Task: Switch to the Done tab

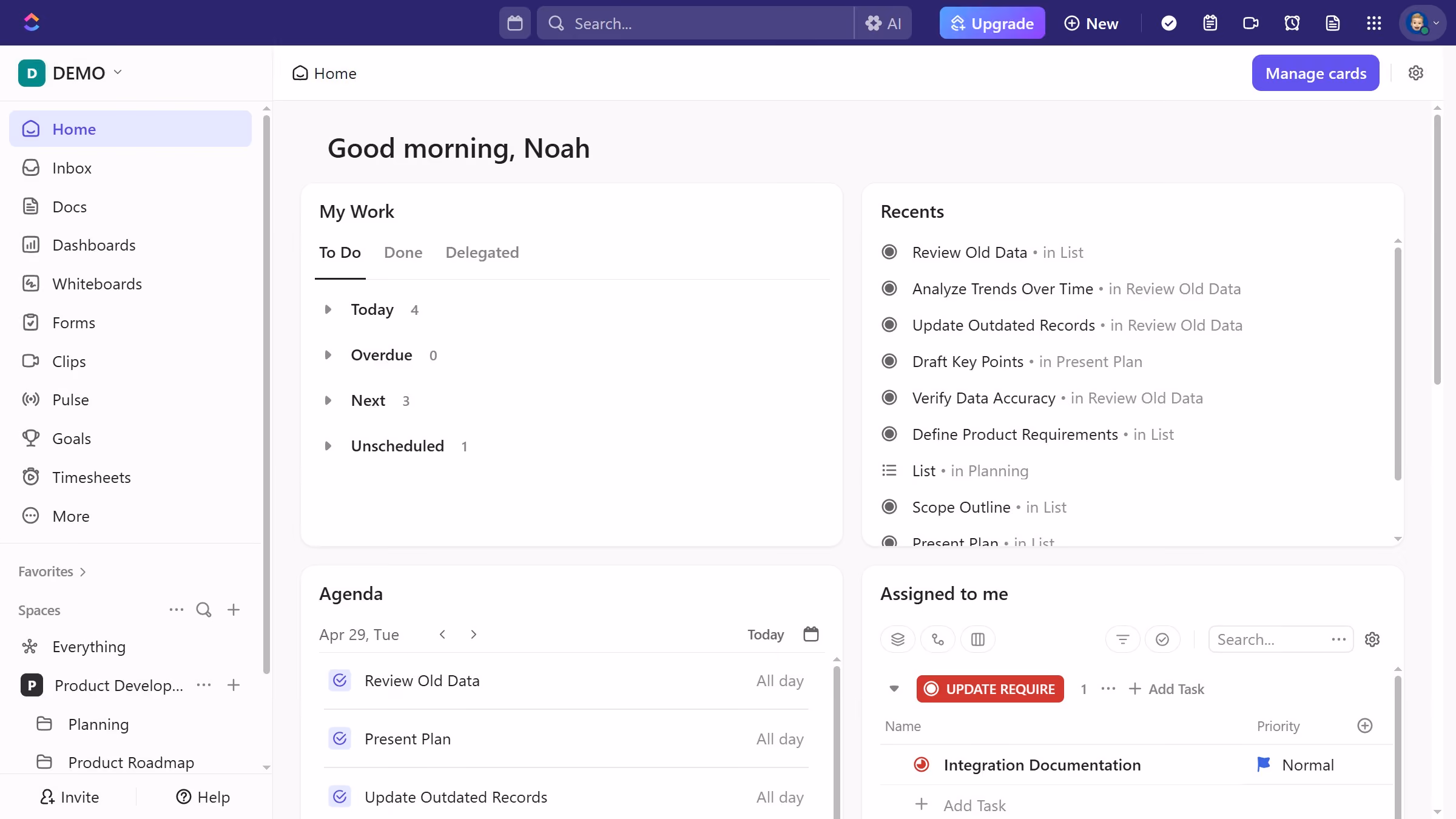Action: (x=403, y=252)
